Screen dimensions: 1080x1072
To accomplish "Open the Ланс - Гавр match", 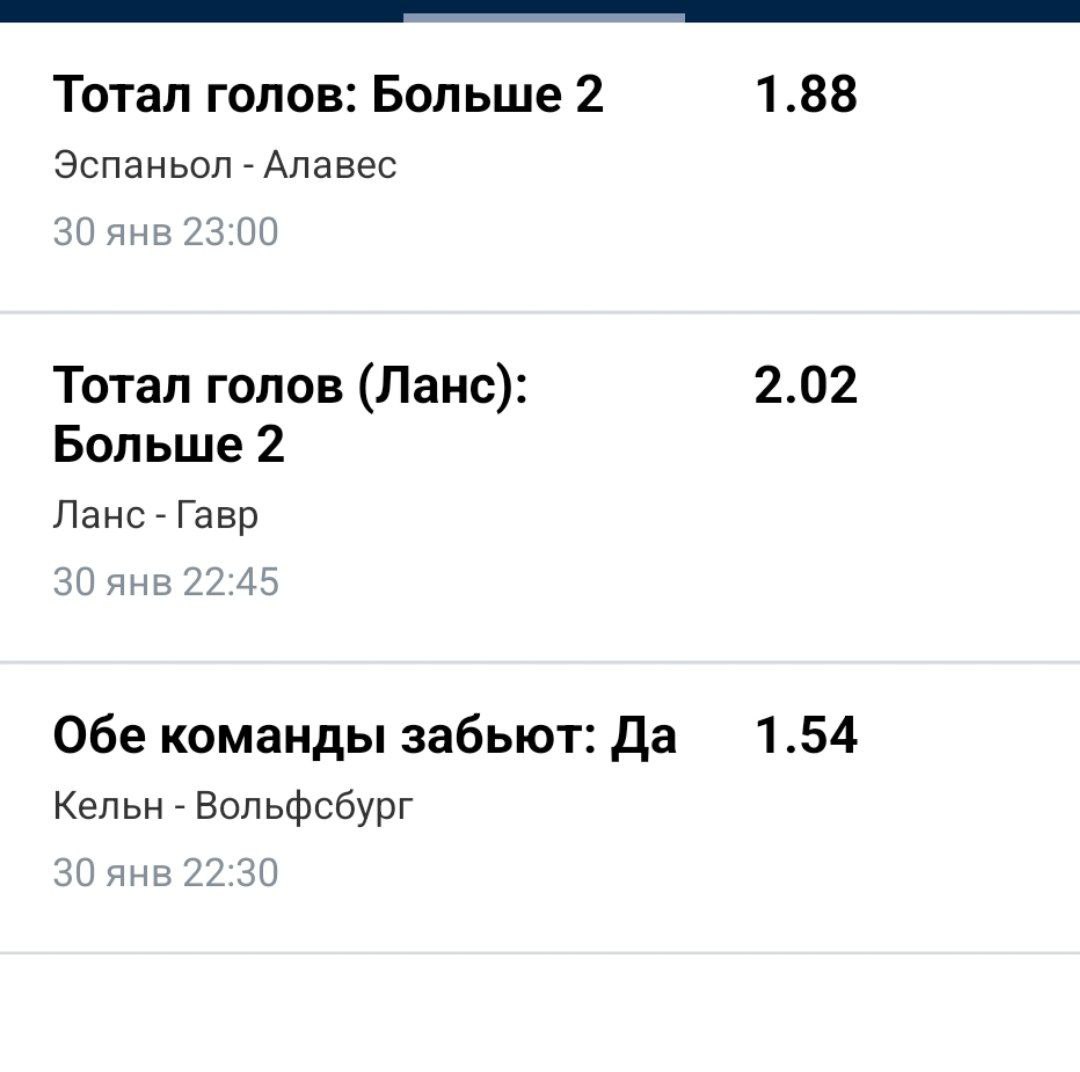I will [x=156, y=515].
